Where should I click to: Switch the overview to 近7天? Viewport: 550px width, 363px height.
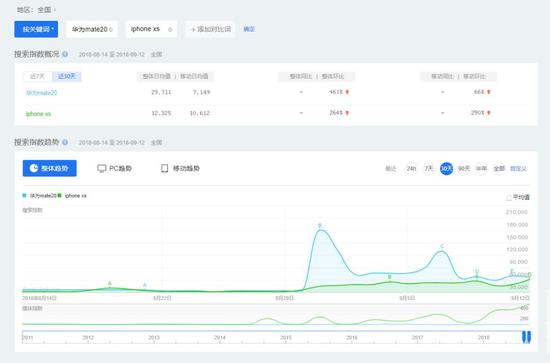click(38, 76)
